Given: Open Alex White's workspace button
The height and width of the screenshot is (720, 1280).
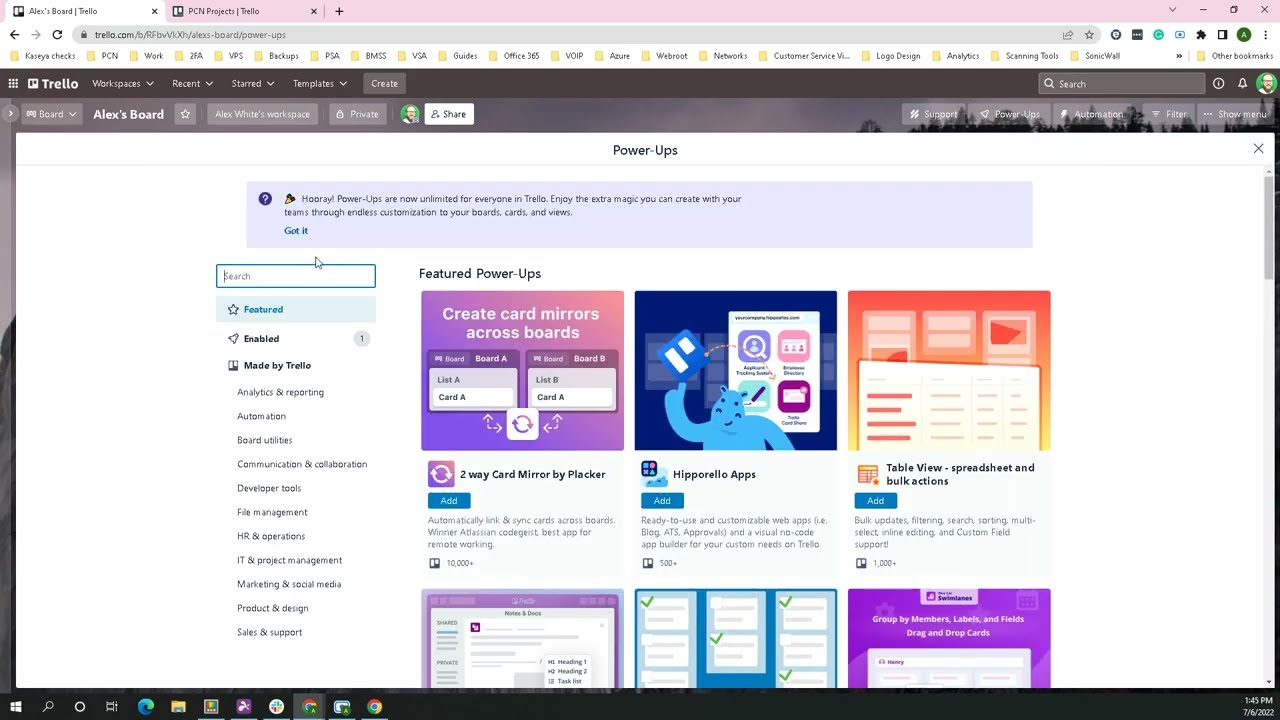Looking at the screenshot, I should (262, 114).
